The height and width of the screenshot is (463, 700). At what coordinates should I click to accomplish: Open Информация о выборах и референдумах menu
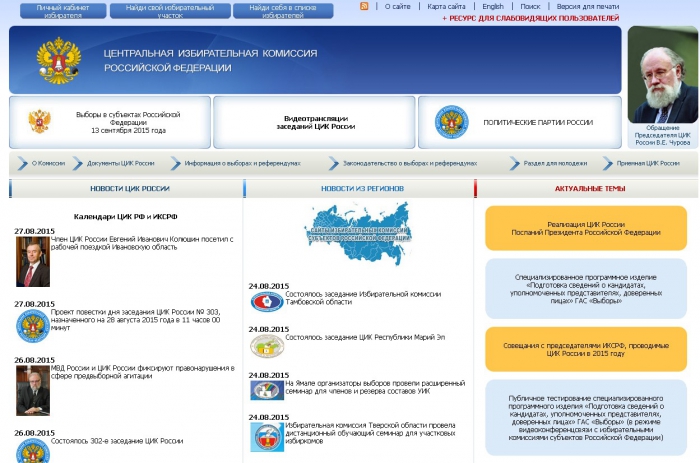point(242,163)
